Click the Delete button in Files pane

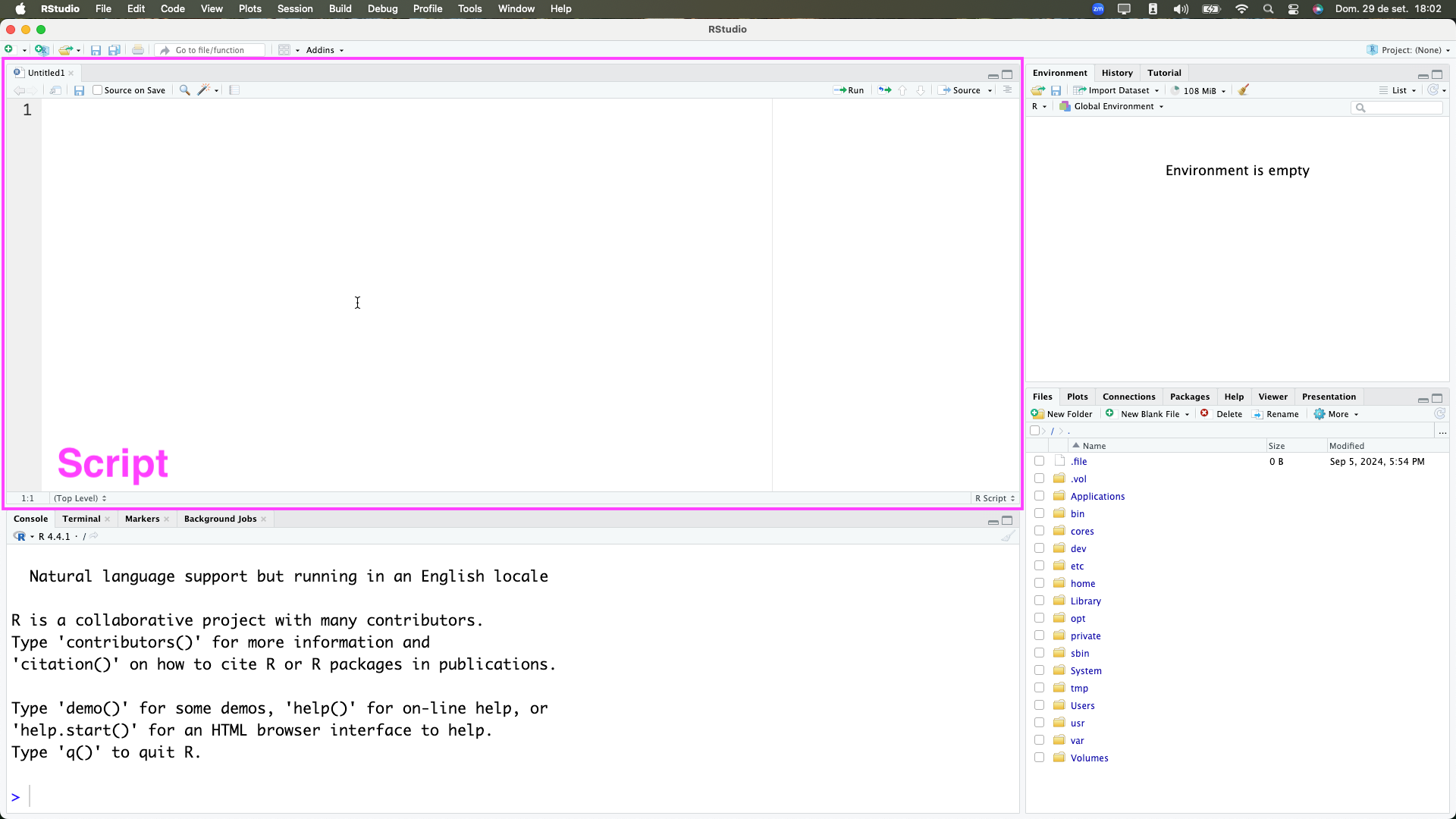1222,414
